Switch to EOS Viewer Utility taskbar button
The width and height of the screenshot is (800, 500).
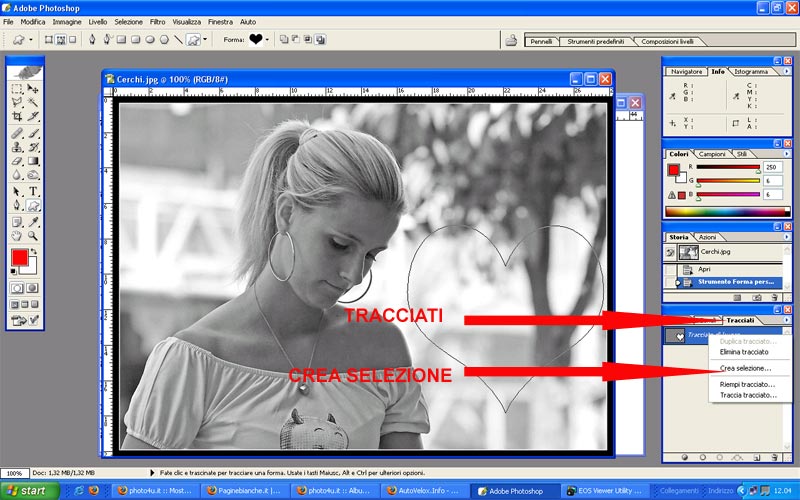[605, 491]
